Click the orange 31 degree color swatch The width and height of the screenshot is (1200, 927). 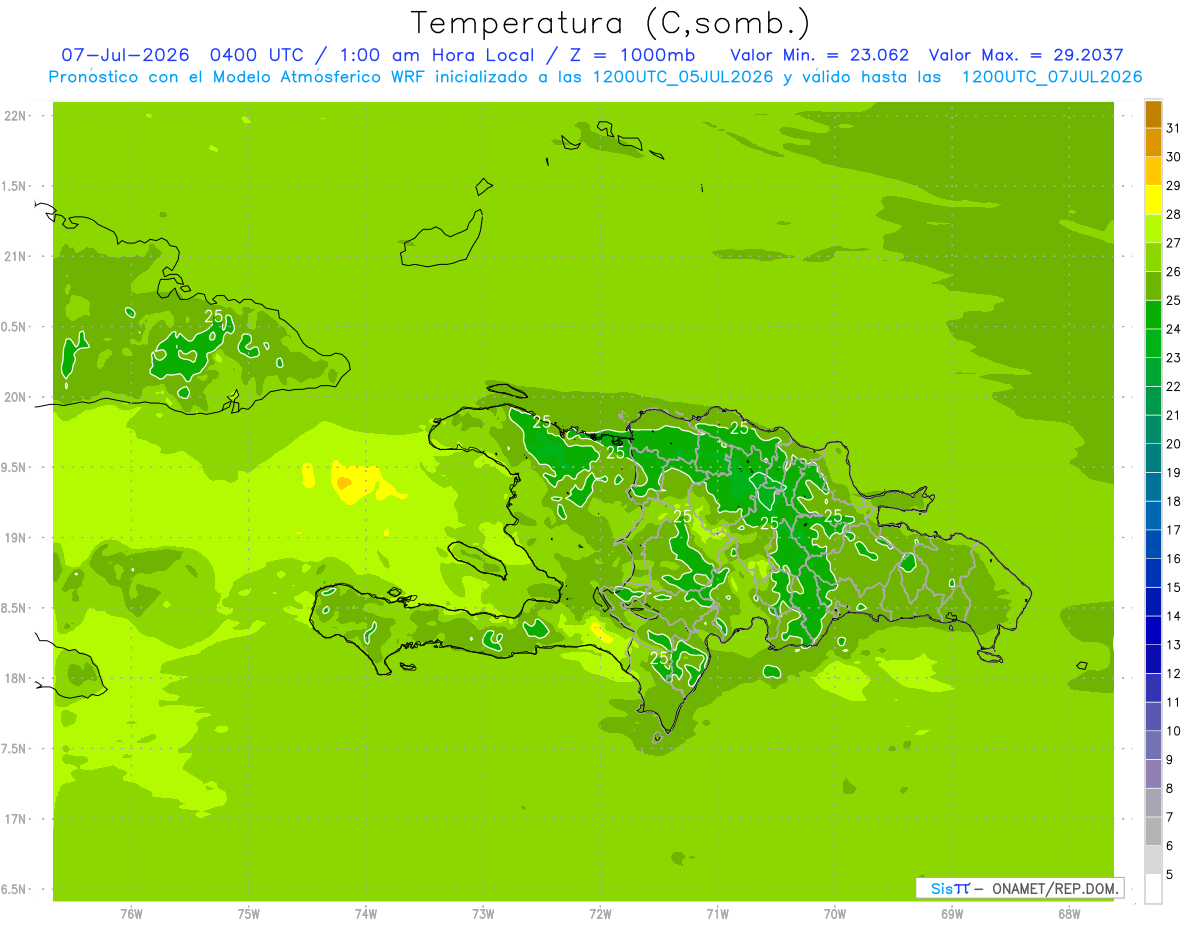point(1153,115)
